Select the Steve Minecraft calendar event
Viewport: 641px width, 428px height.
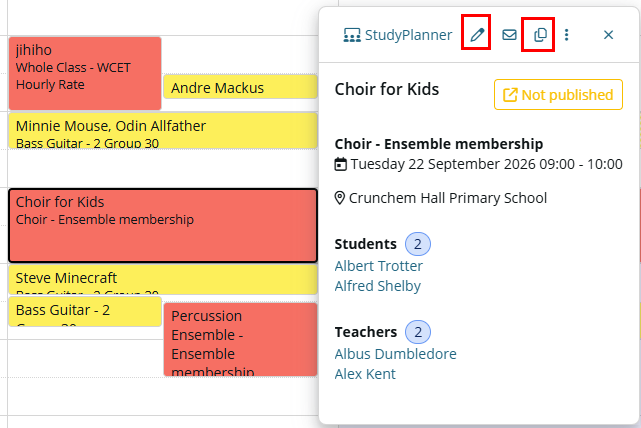click(163, 280)
